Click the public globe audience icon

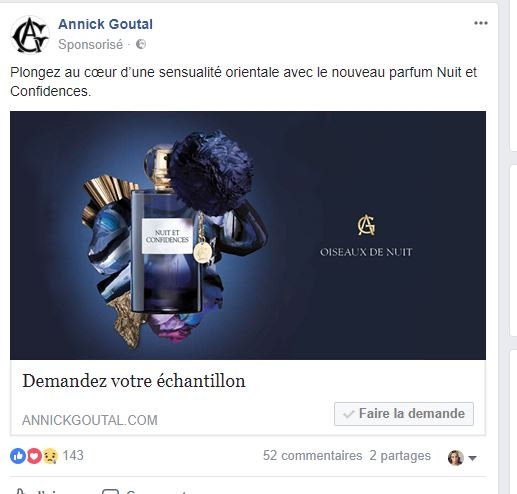click(141, 44)
